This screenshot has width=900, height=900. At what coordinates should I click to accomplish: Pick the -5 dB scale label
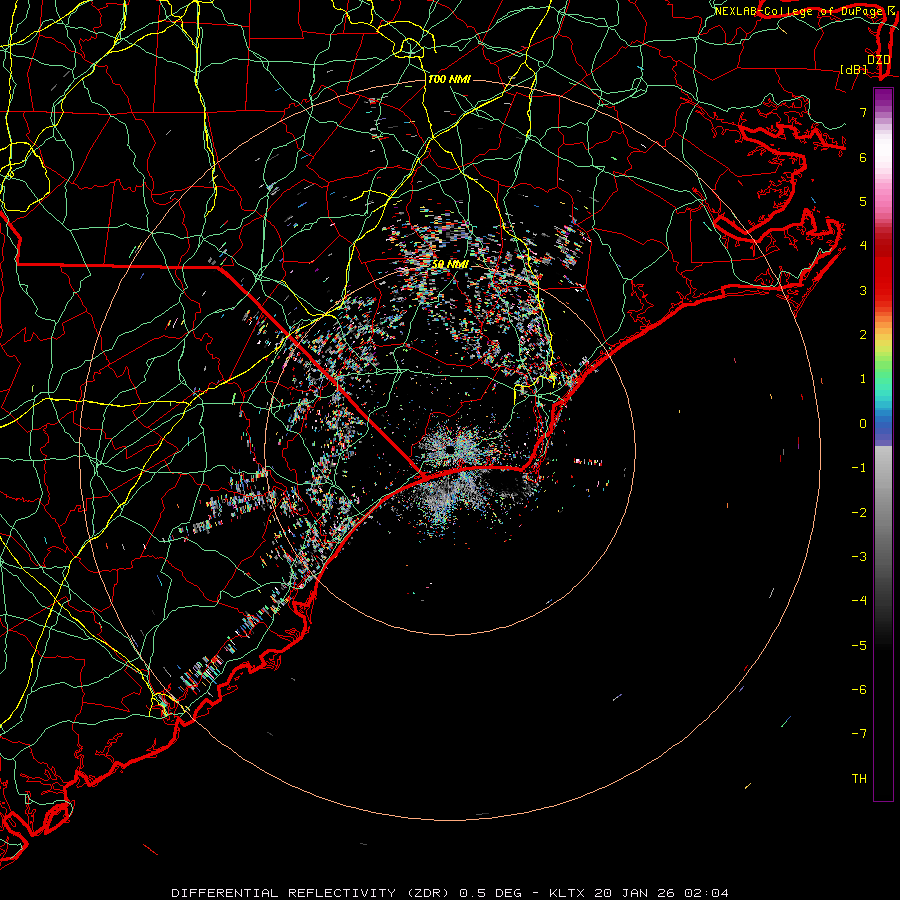[859, 646]
